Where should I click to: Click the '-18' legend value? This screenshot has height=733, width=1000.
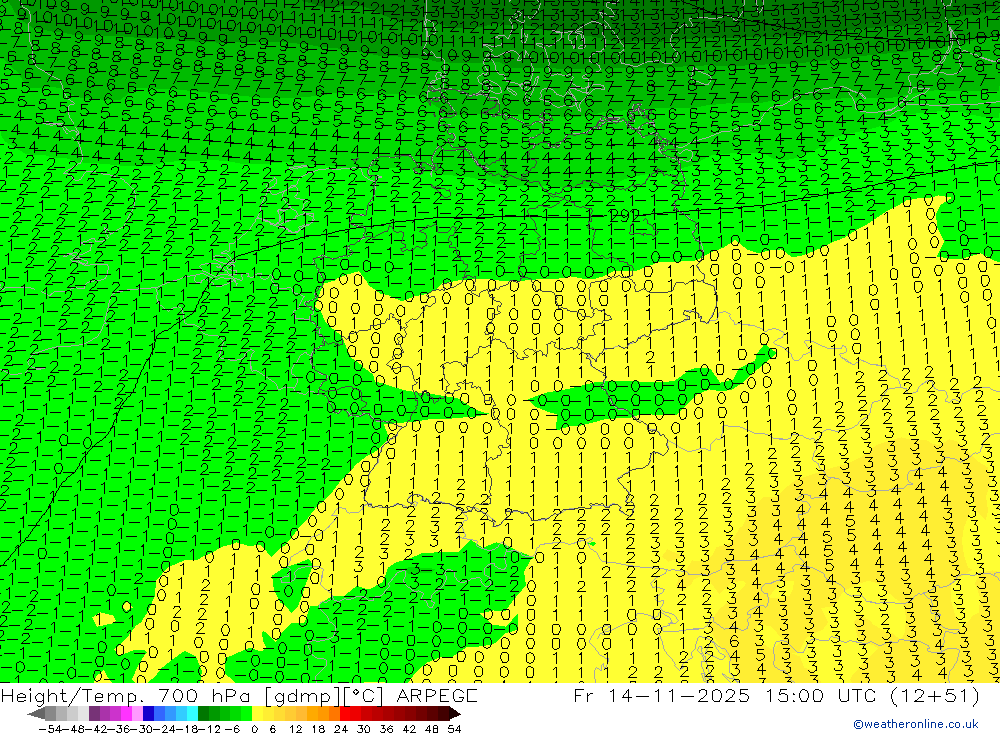click(187, 729)
